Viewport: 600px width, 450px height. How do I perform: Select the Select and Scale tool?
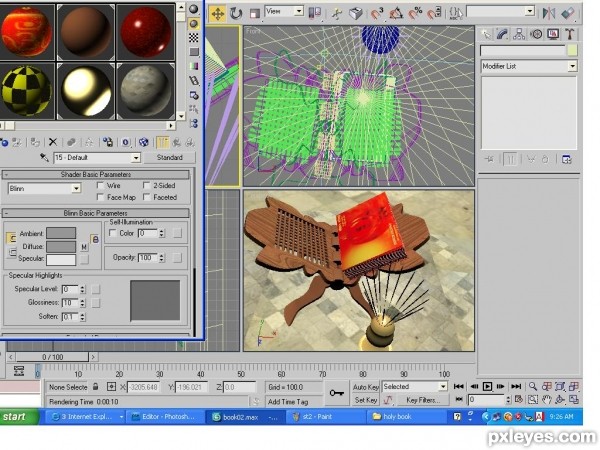coord(254,14)
